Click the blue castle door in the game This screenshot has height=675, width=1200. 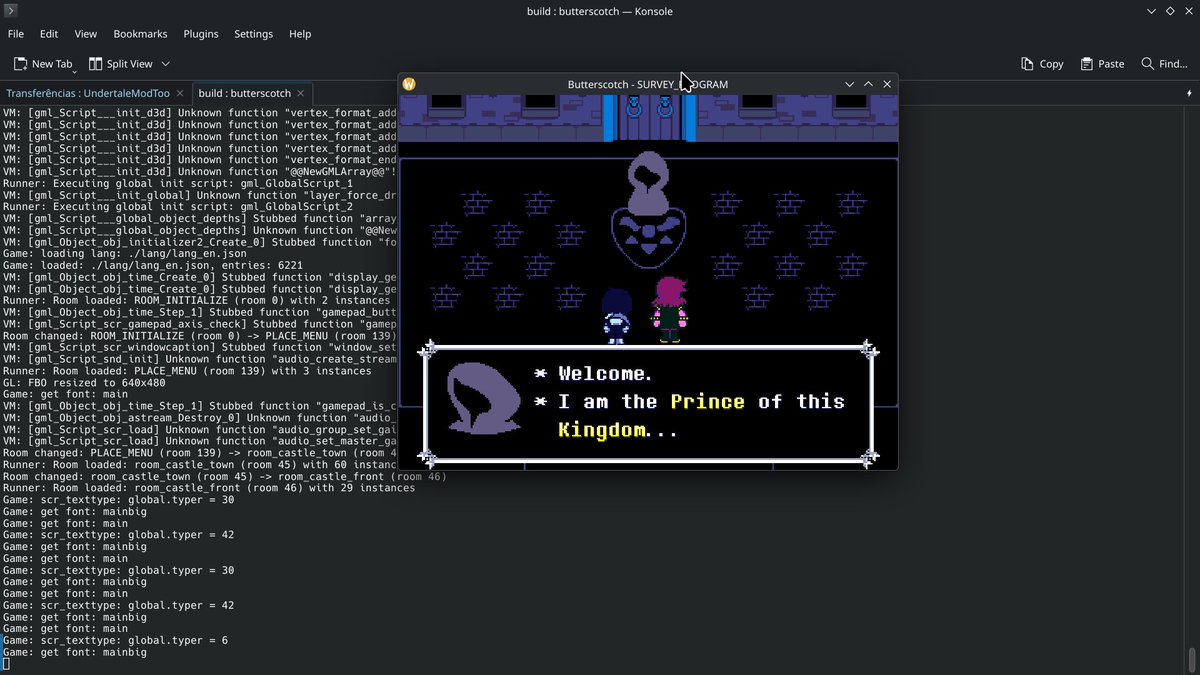coord(648,118)
